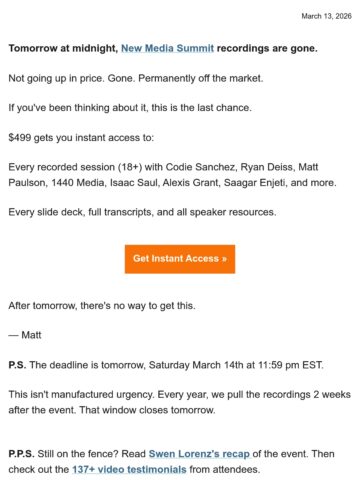
Task: Click the Get Instant Access button
Action: click(x=180, y=259)
